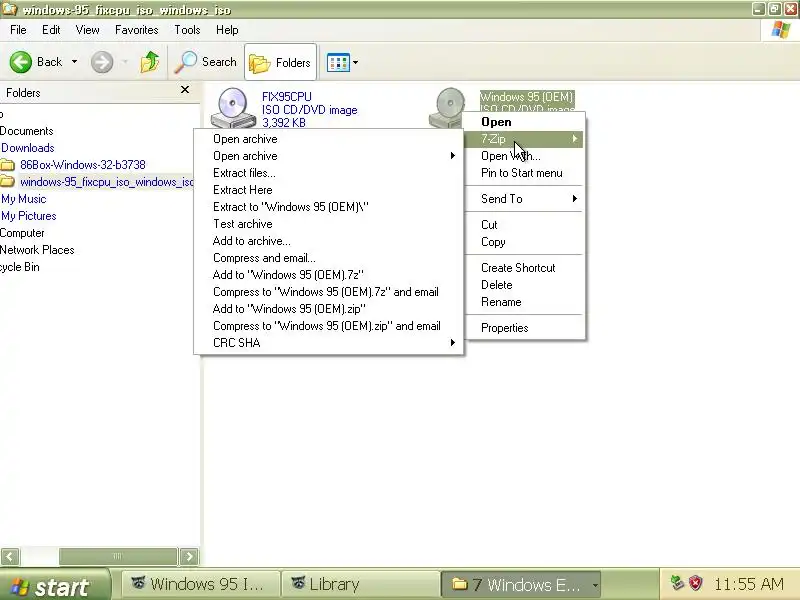Open the Search pane
Viewport: 800px width, 600px height.
(x=206, y=62)
